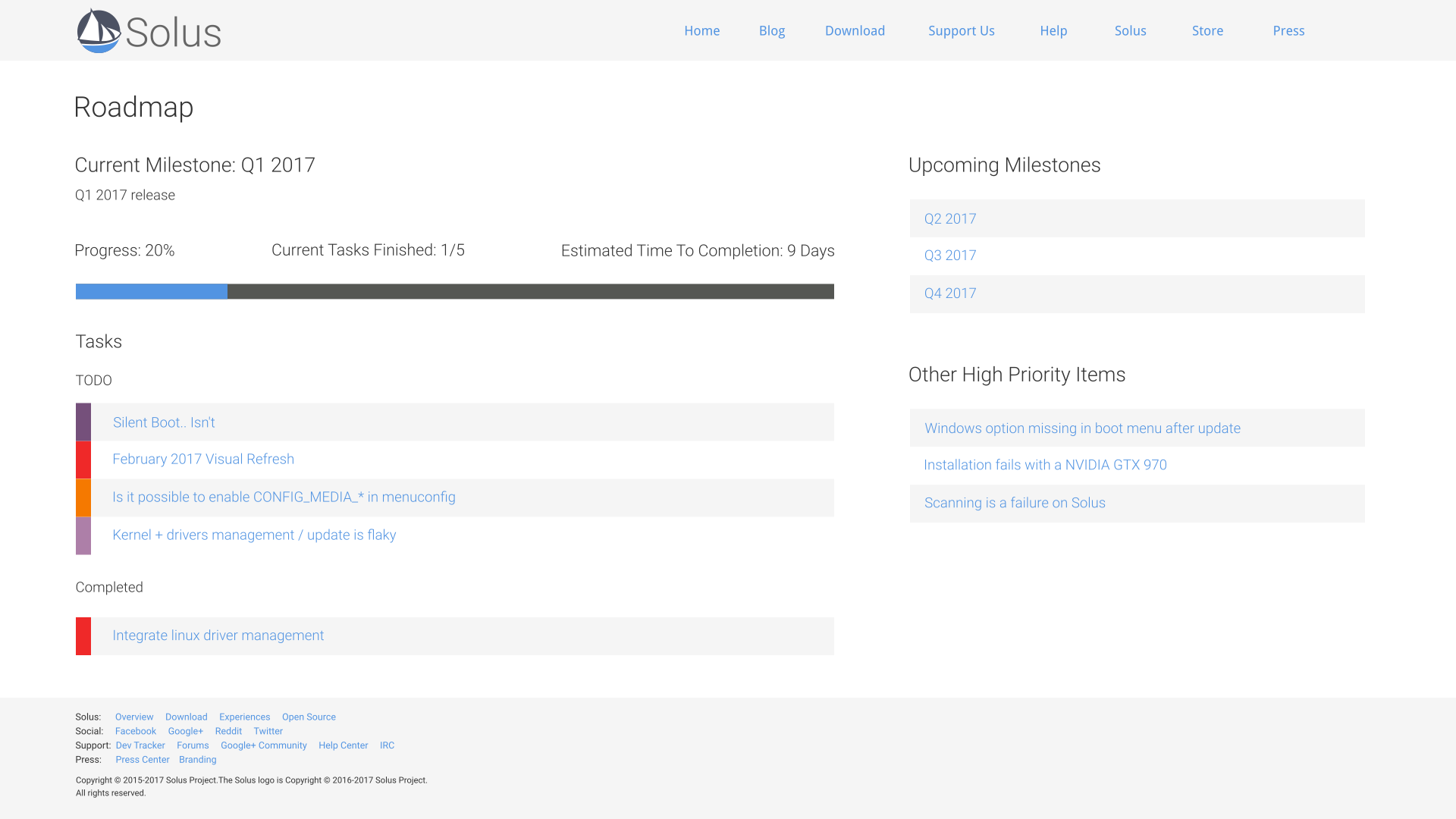Click the Solus sailboat logo
The image size is (1456, 819).
(149, 31)
